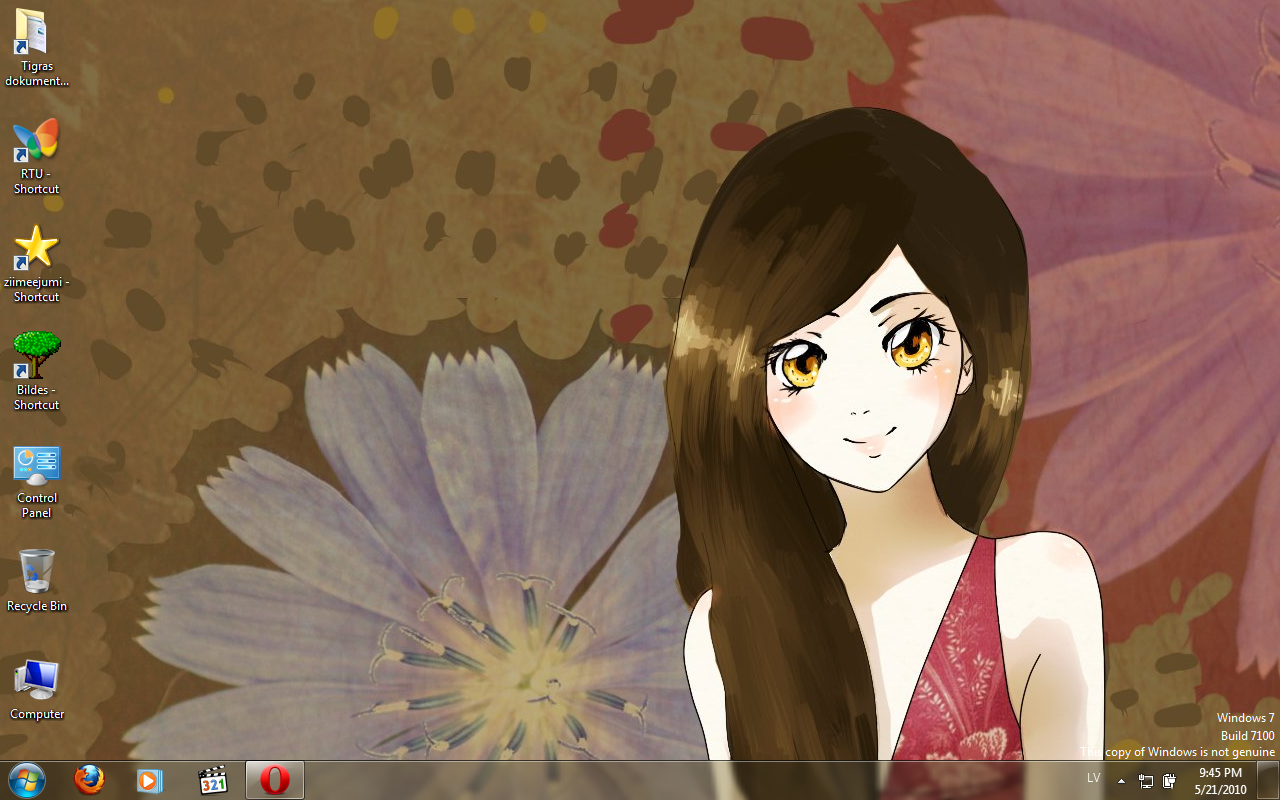Click the Show desktop button

[1267, 780]
